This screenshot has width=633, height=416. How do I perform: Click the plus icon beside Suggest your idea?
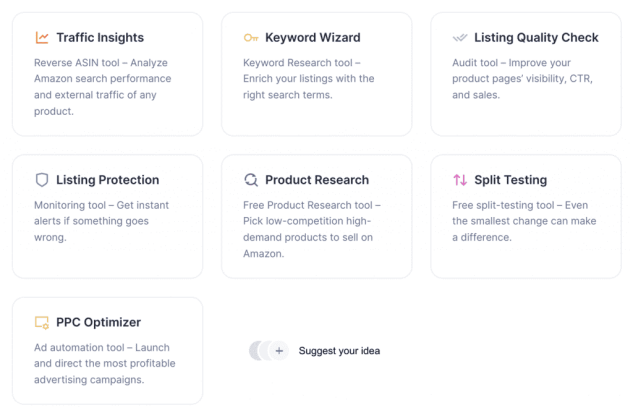click(279, 351)
